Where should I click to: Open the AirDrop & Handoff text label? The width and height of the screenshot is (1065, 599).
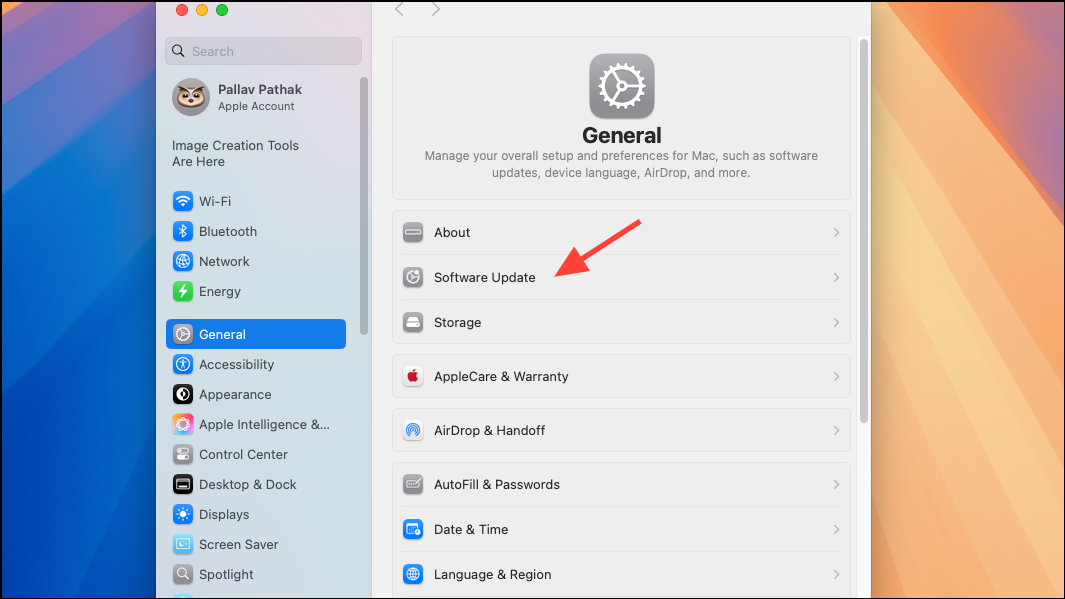pos(489,430)
